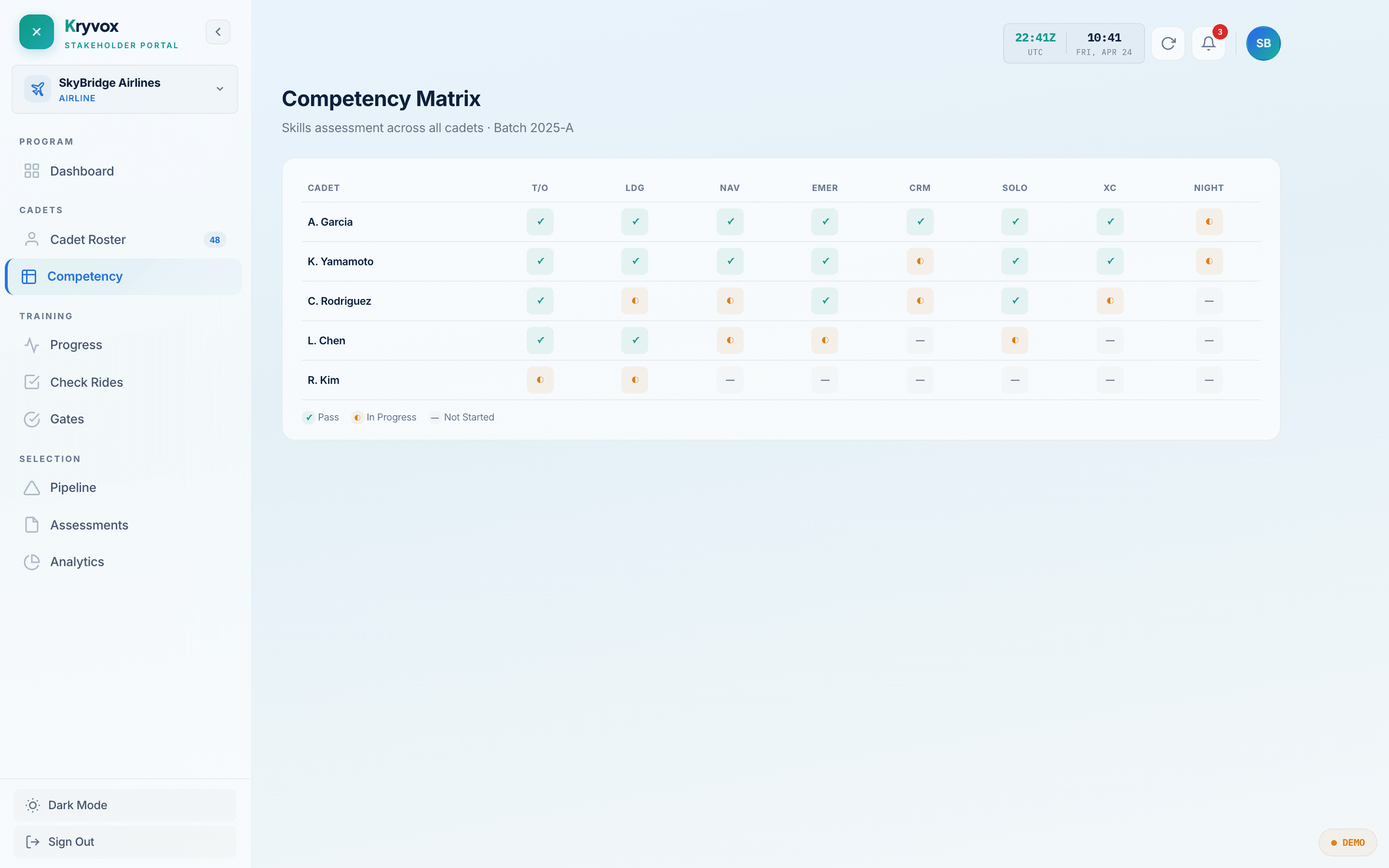Screen dimensions: 1389x868
Task: Click A. Garcia's XC pass icon
Action: [x=1110, y=222]
